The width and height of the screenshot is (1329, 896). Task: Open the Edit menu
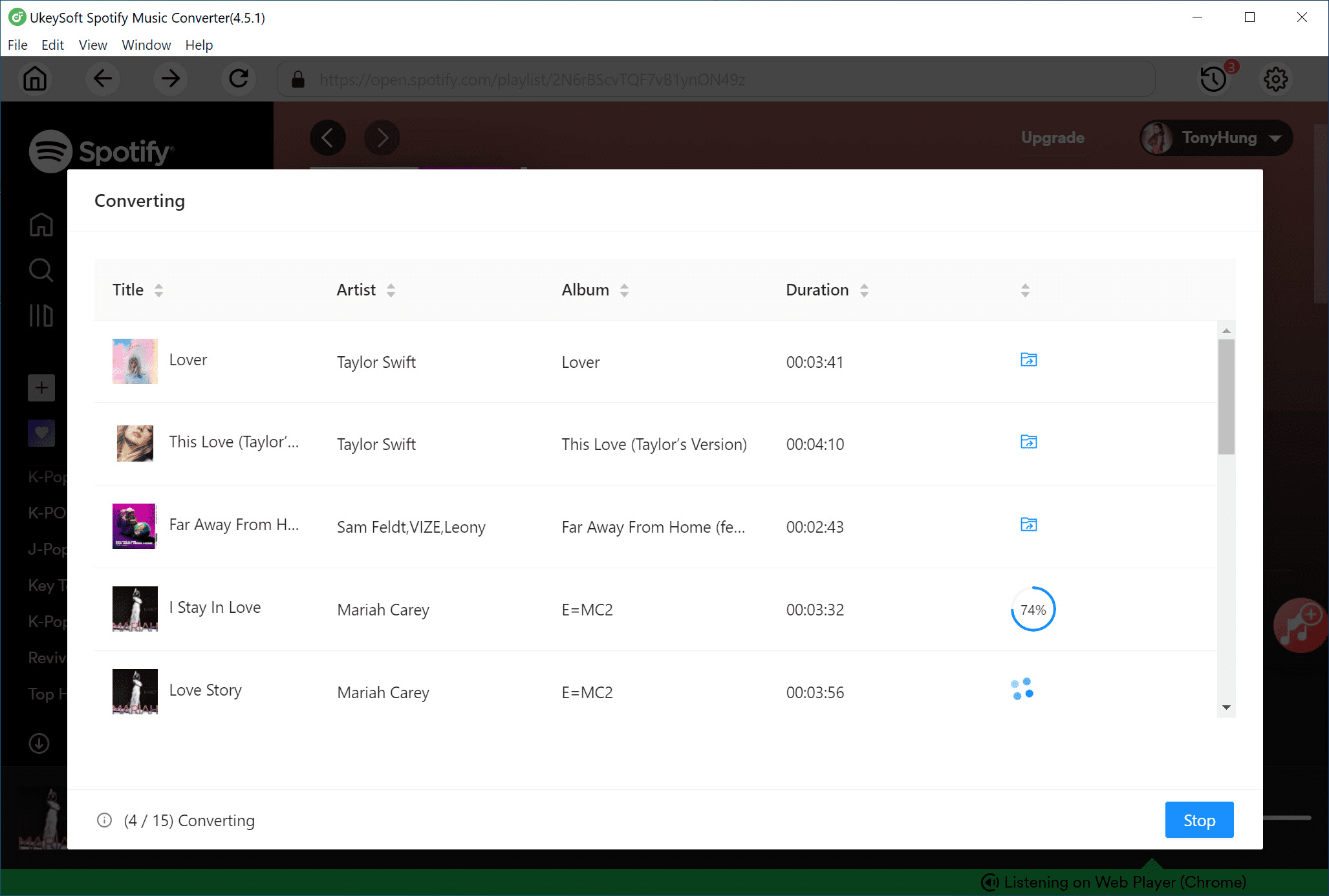tap(52, 44)
